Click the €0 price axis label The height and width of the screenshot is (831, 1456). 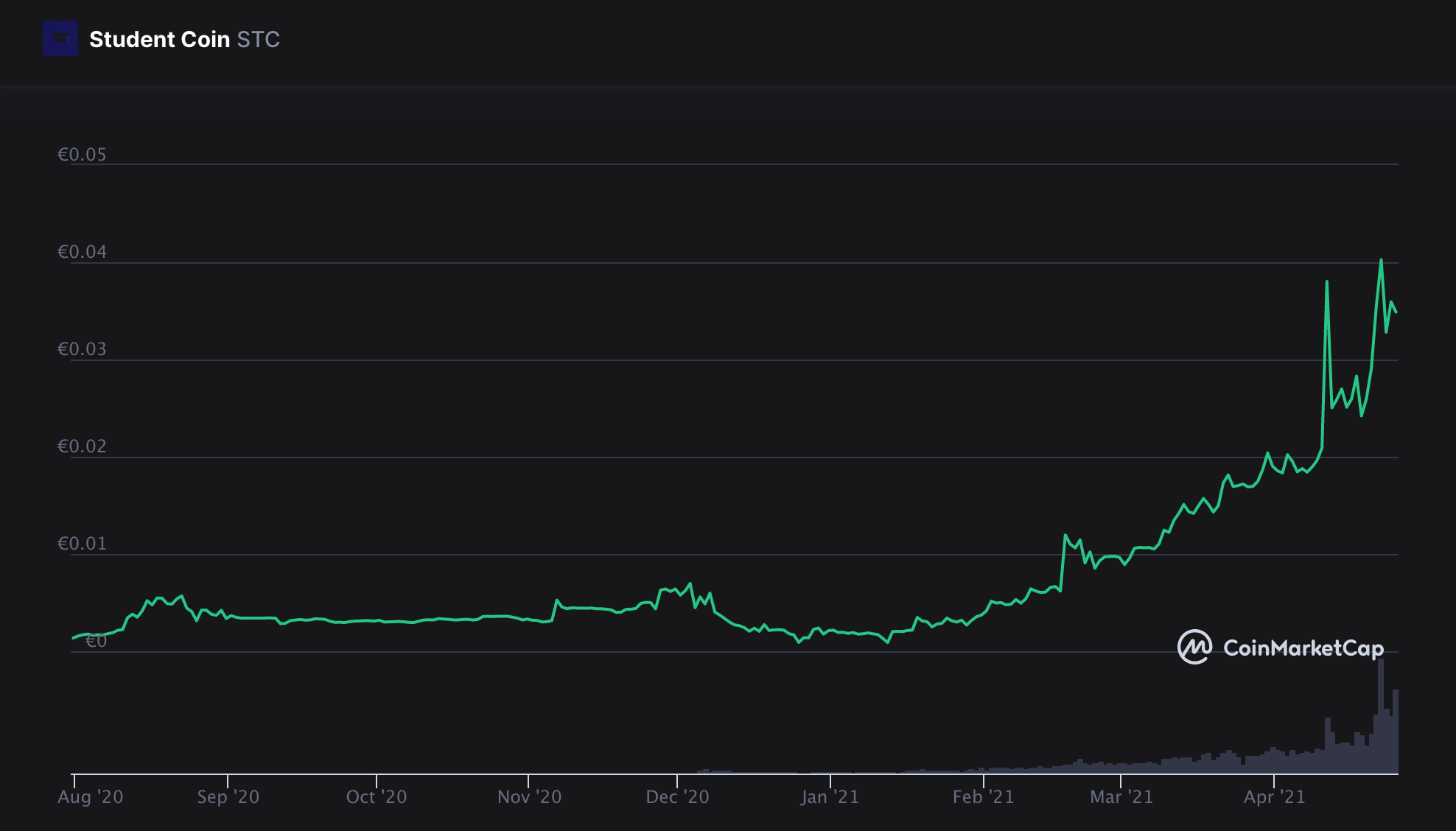[97, 641]
